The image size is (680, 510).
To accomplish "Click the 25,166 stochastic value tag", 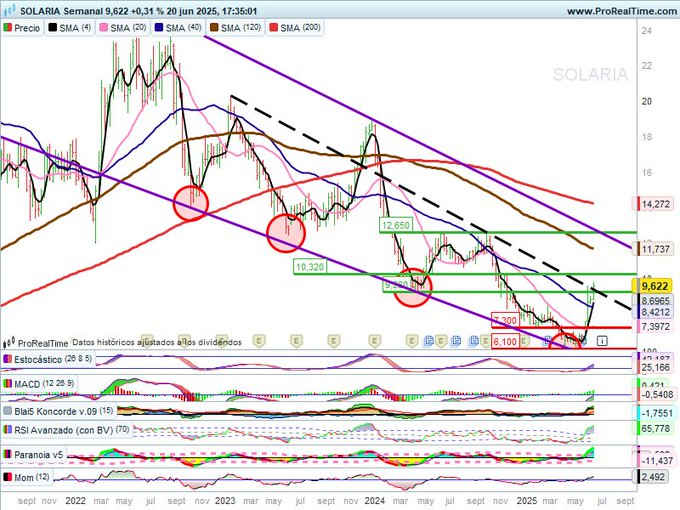I will (656, 368).
